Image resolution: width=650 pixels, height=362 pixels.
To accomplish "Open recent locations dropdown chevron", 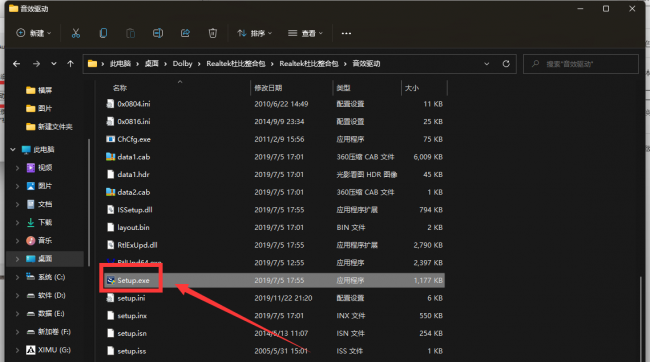I will point(54,64).
